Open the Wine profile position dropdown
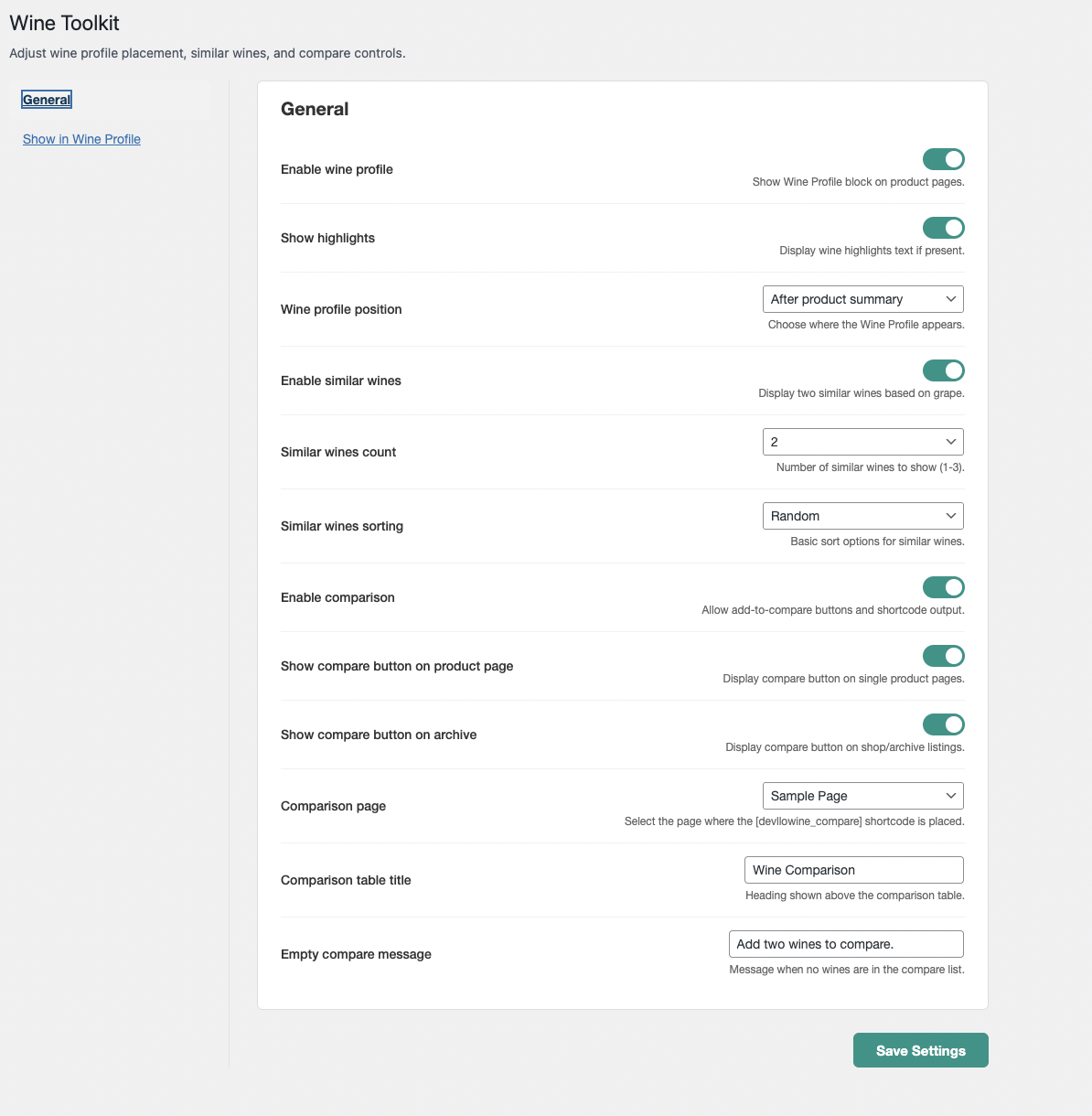 (x=862, y=298)
